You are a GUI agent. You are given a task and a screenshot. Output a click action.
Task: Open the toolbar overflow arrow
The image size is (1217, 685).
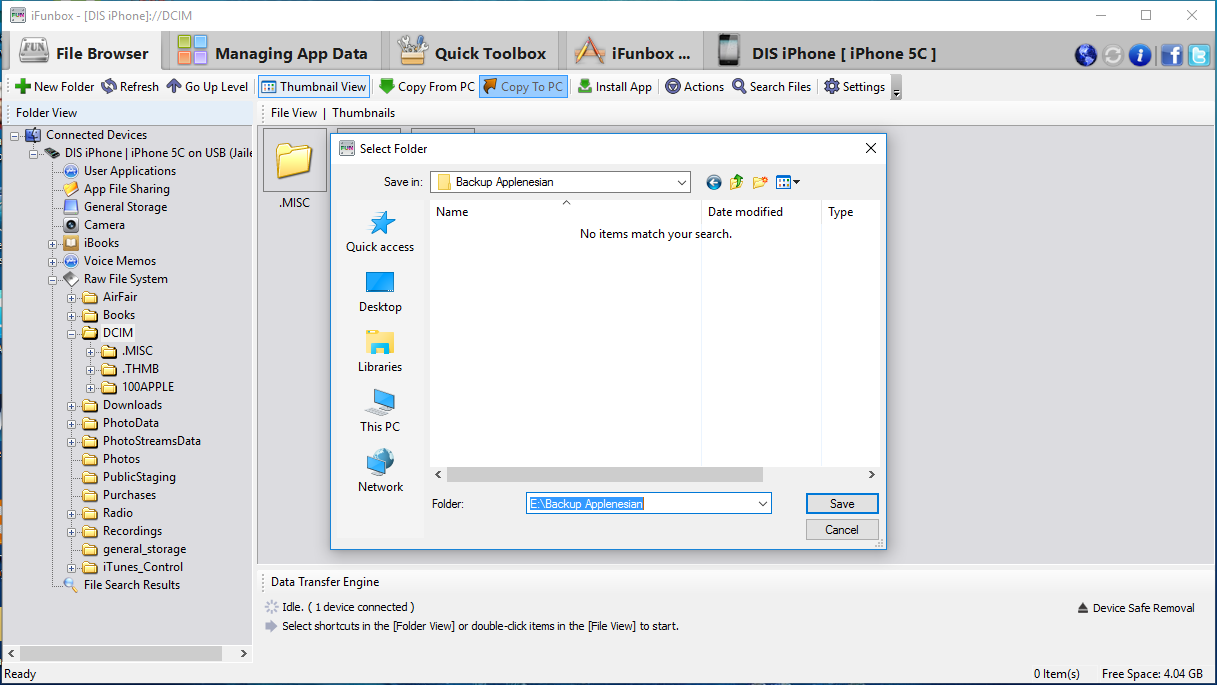[896, 90]
